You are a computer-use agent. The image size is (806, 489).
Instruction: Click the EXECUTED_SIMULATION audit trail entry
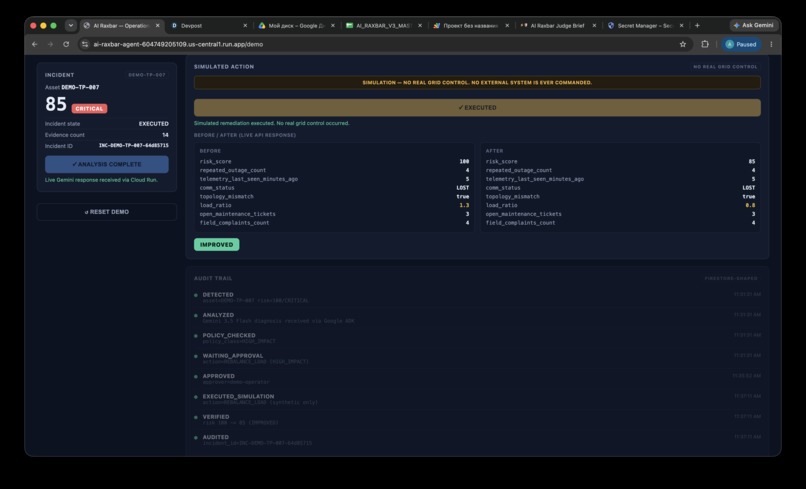[477, 399]
